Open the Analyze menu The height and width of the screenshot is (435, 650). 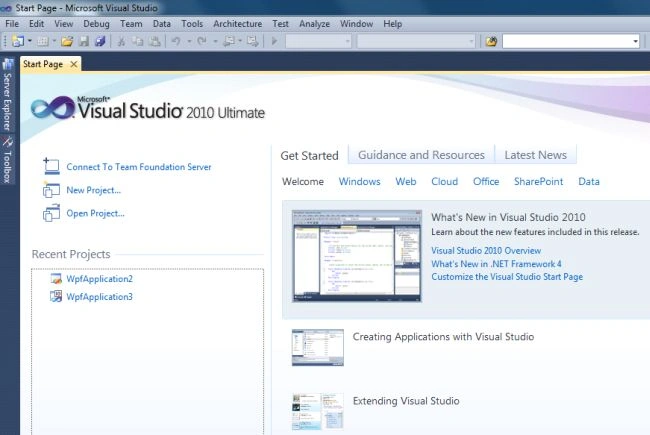pos(314,24)
